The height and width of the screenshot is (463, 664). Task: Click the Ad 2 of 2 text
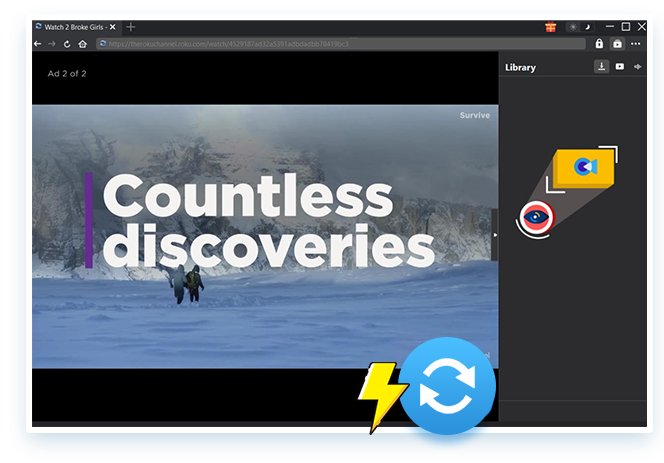click(67, 74)
